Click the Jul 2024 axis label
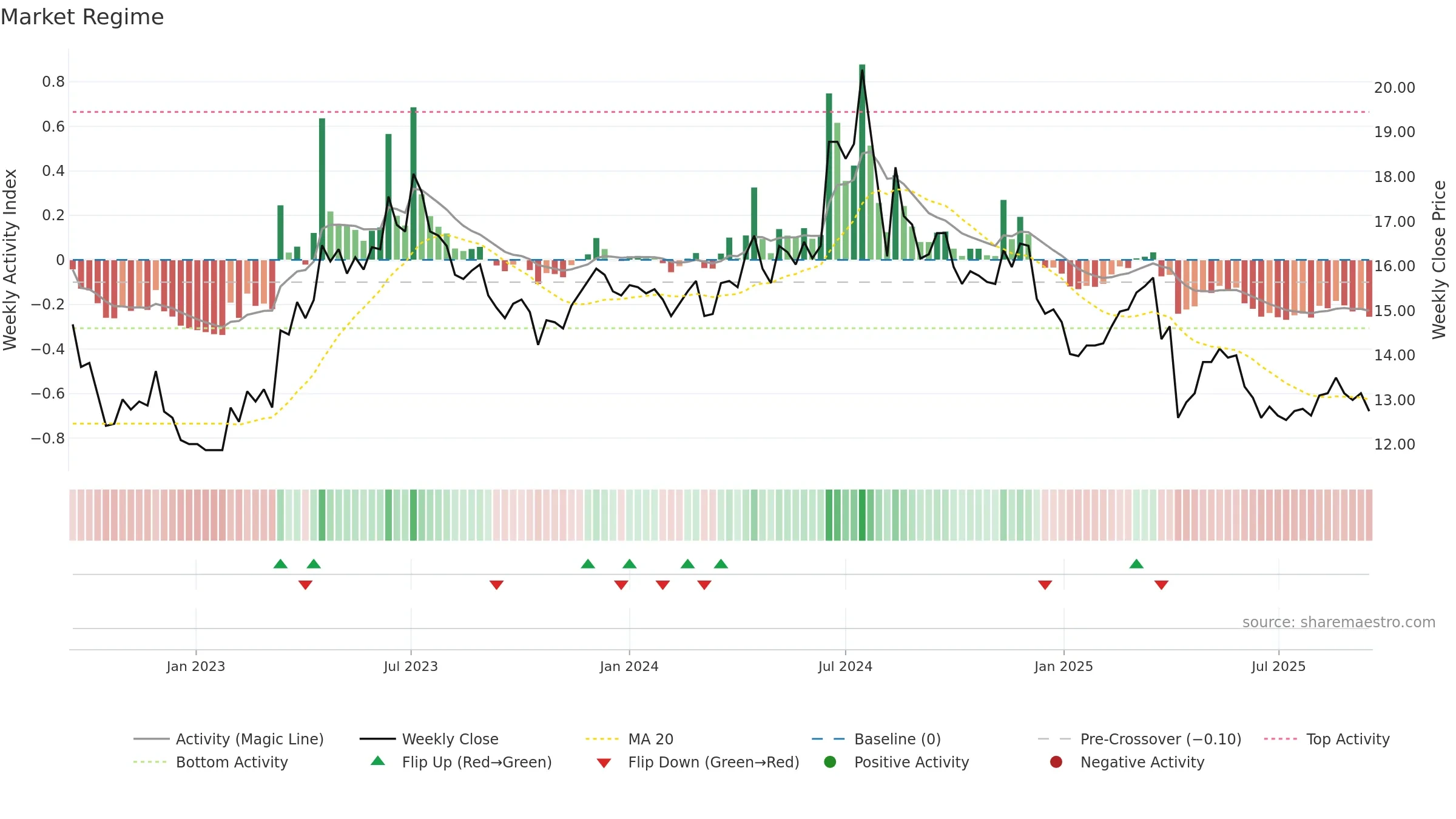Screen dimensions: 1456x819 point(845,667)
